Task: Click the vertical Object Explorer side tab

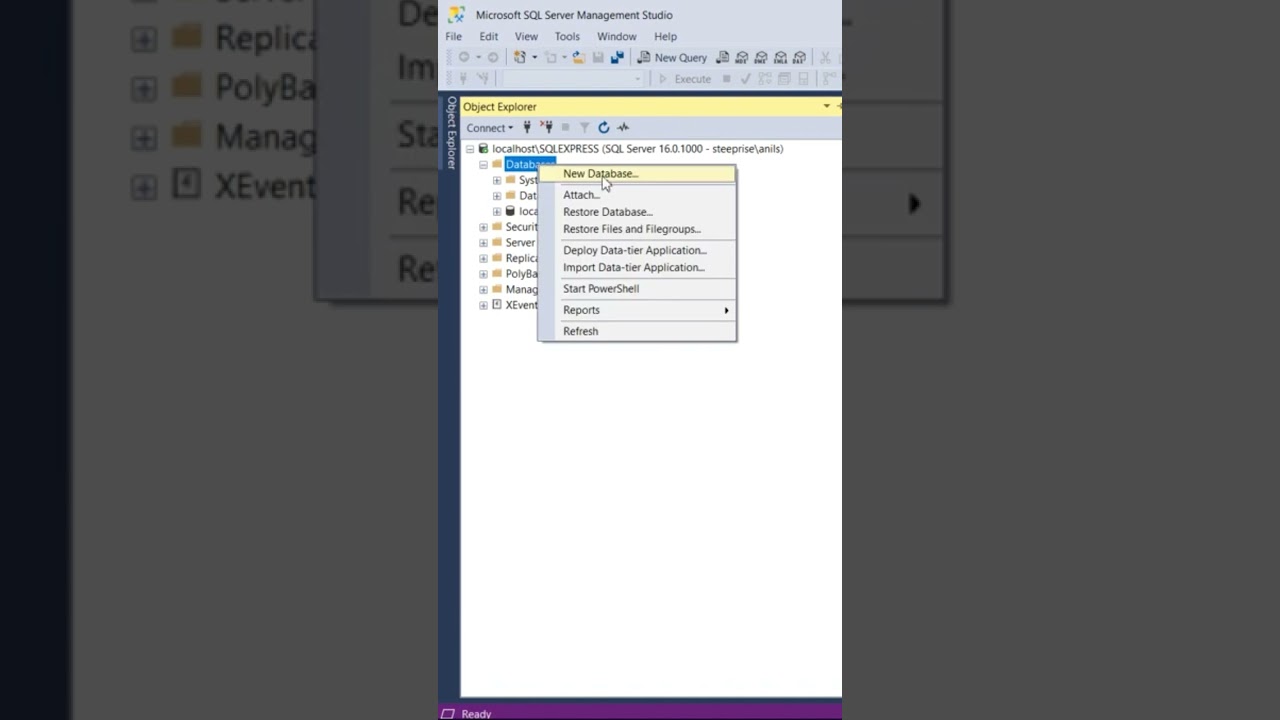Action: [451, 133]
